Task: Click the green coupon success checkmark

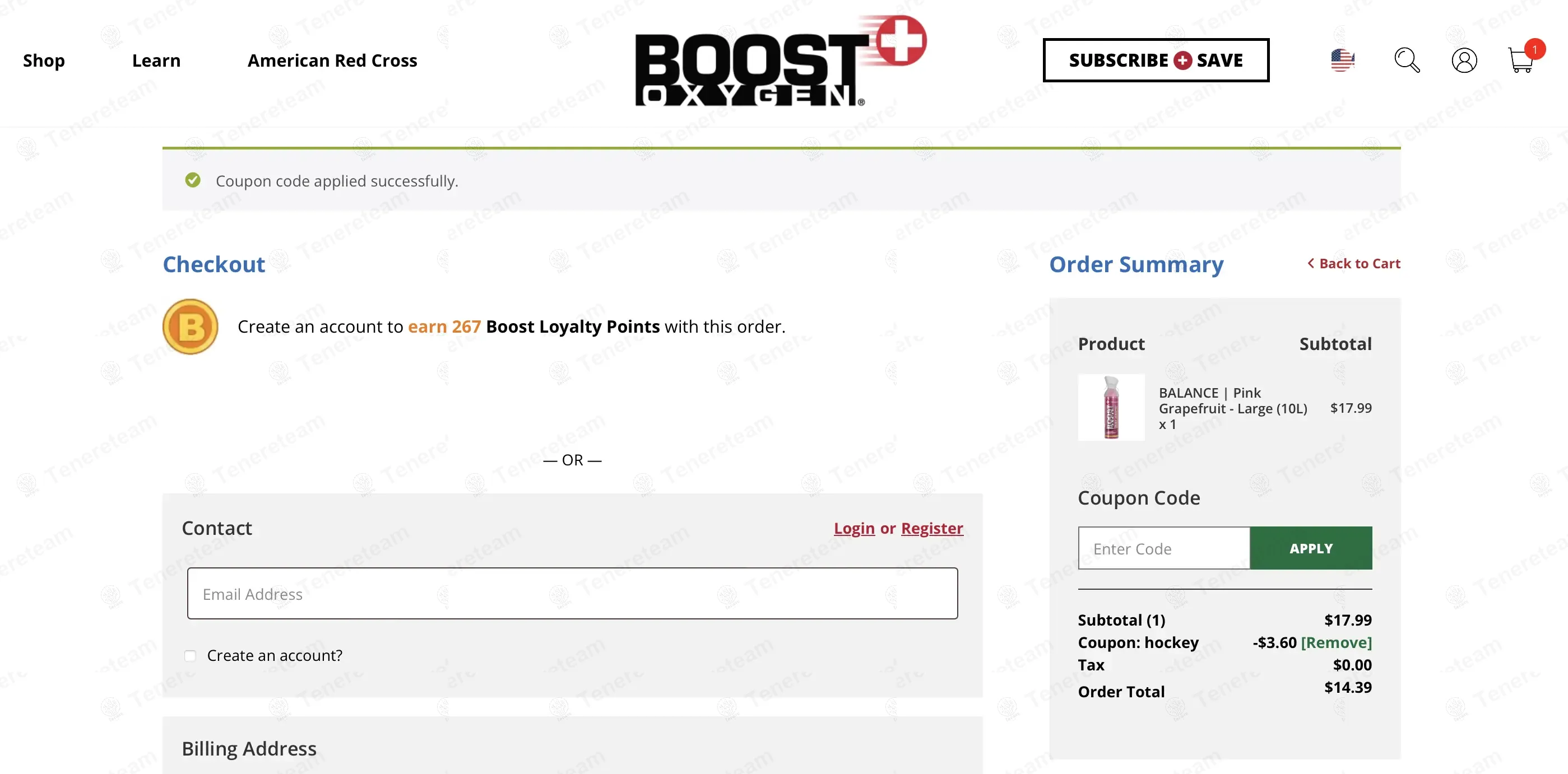Action: coord(193,180)
